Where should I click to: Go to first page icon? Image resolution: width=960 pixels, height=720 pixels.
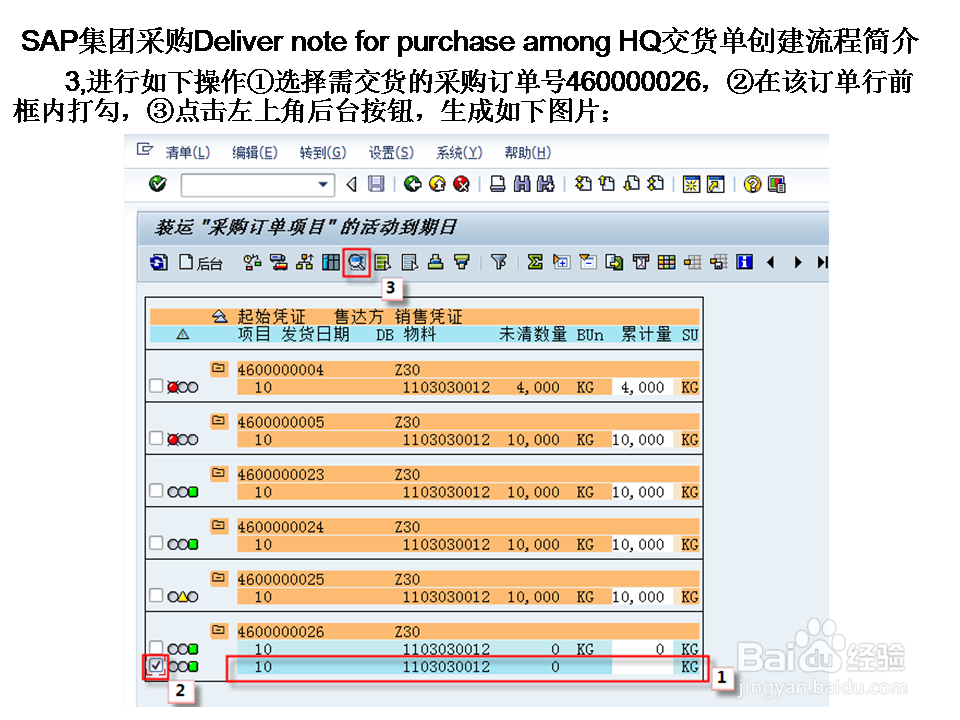pos(583,184)
